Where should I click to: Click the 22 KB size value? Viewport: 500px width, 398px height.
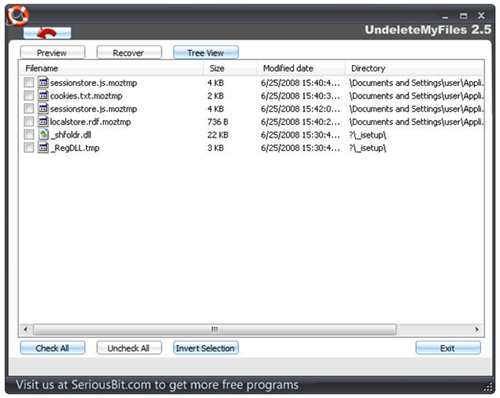(x=218, y=135)
